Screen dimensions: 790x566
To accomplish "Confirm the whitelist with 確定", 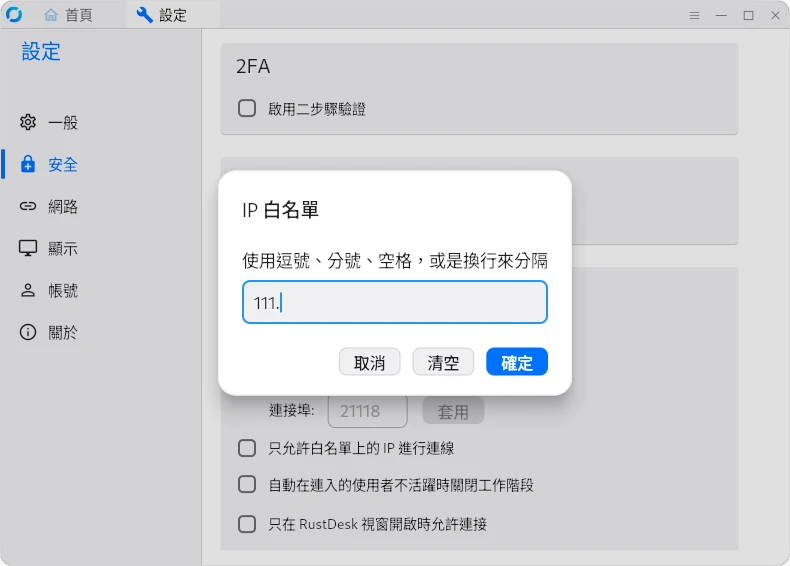I will tap(517, 362).
